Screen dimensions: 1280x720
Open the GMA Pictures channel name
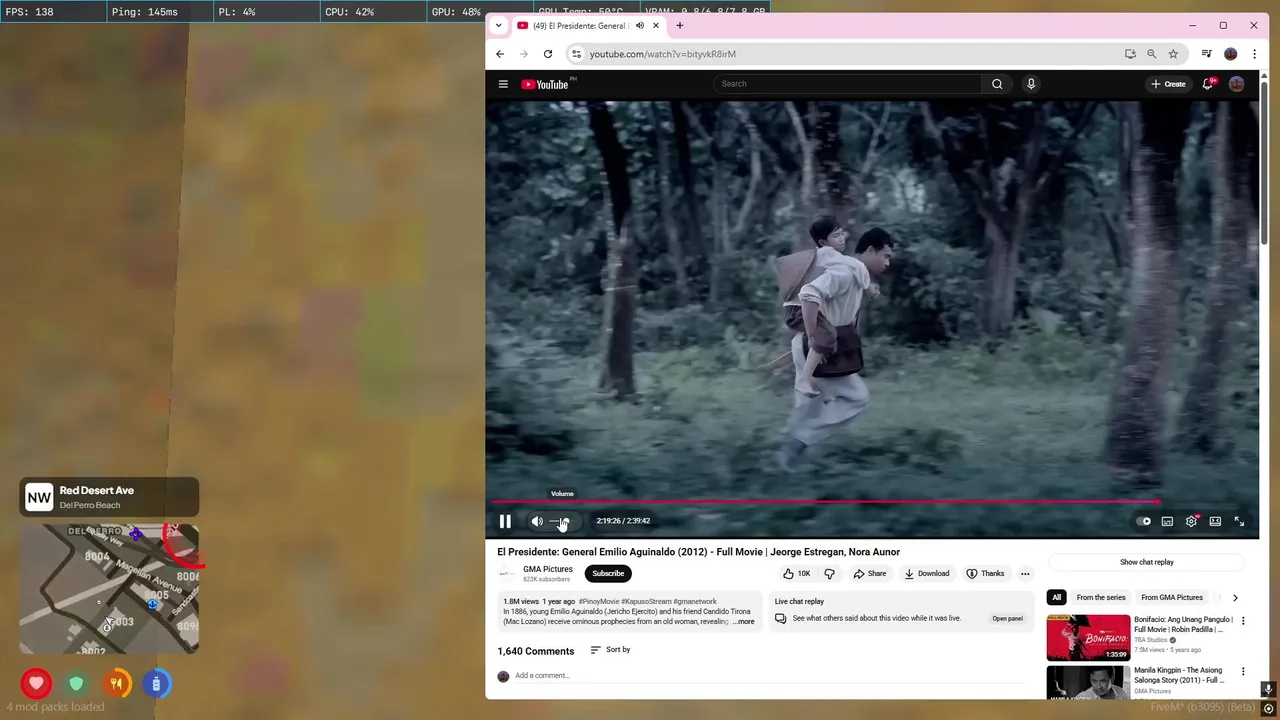[548, 569]
